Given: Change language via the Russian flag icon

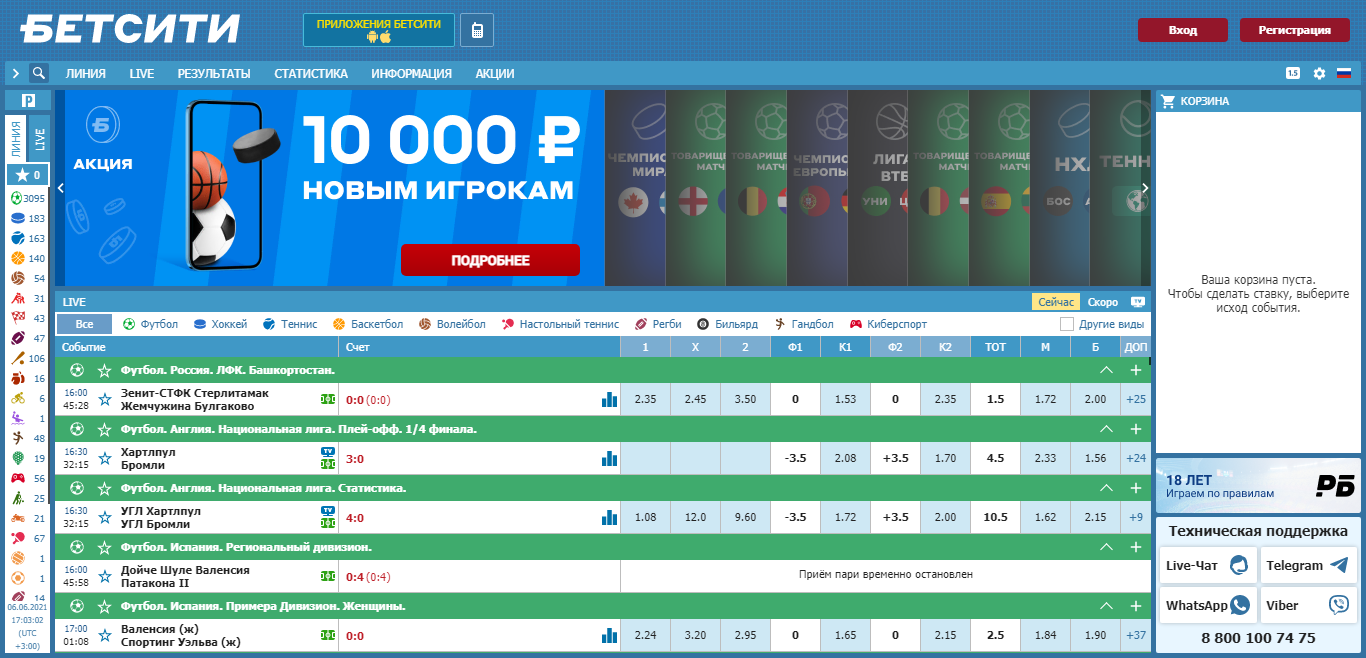Looking at the screenshot, I should 1344,73.
